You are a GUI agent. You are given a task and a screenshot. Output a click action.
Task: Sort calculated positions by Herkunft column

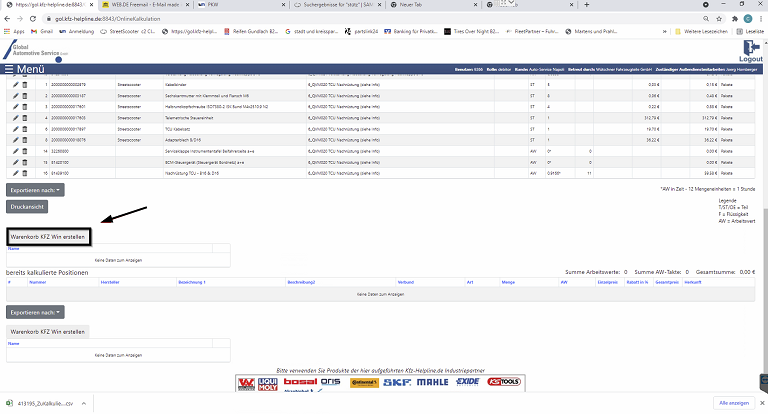tap(693, 282)
